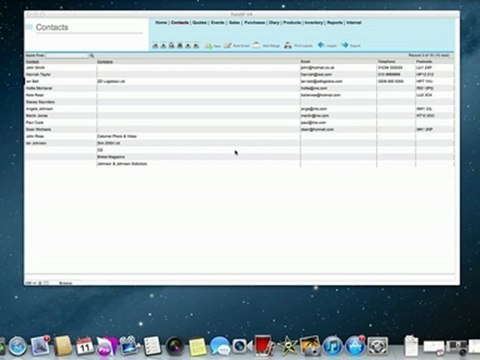Click in the Quick Find field
The width and height of the screenshot is (480, 360).
(67, 56)
